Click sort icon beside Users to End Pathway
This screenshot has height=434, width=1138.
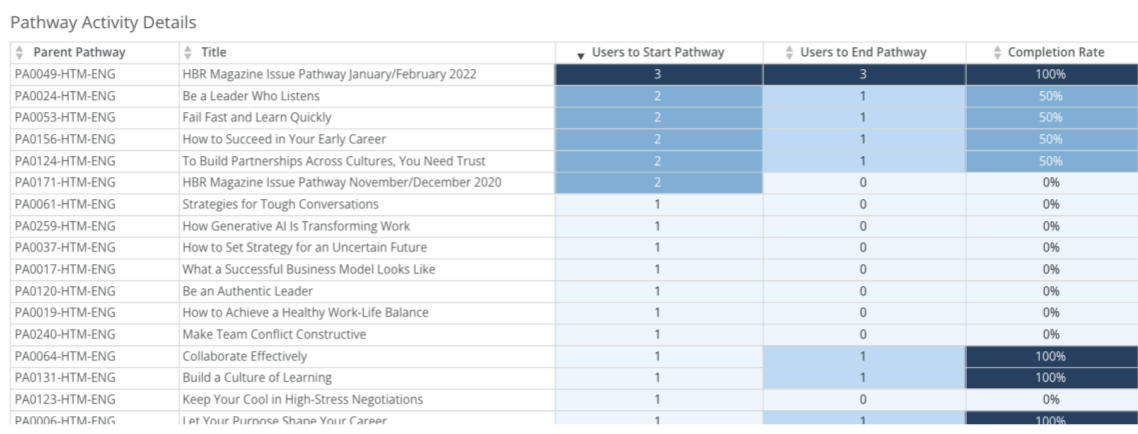pyautogui.click(x=789, y=52)
